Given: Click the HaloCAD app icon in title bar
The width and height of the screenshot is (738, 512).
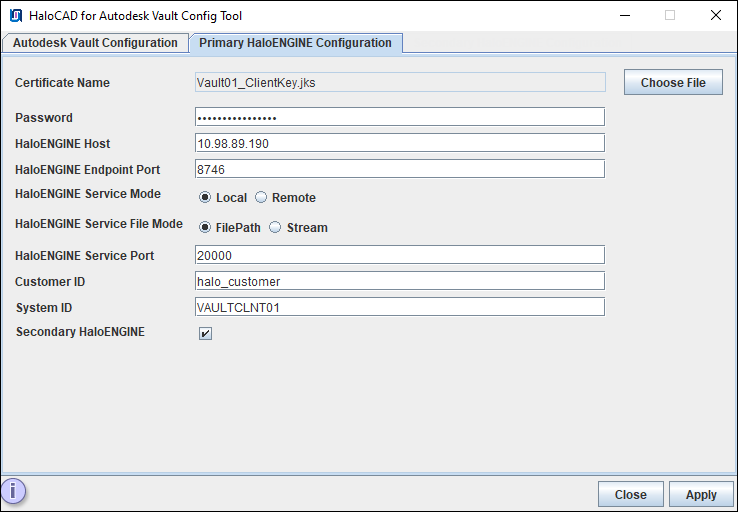Looking at the screenshot, I should (x=16, y=16).
